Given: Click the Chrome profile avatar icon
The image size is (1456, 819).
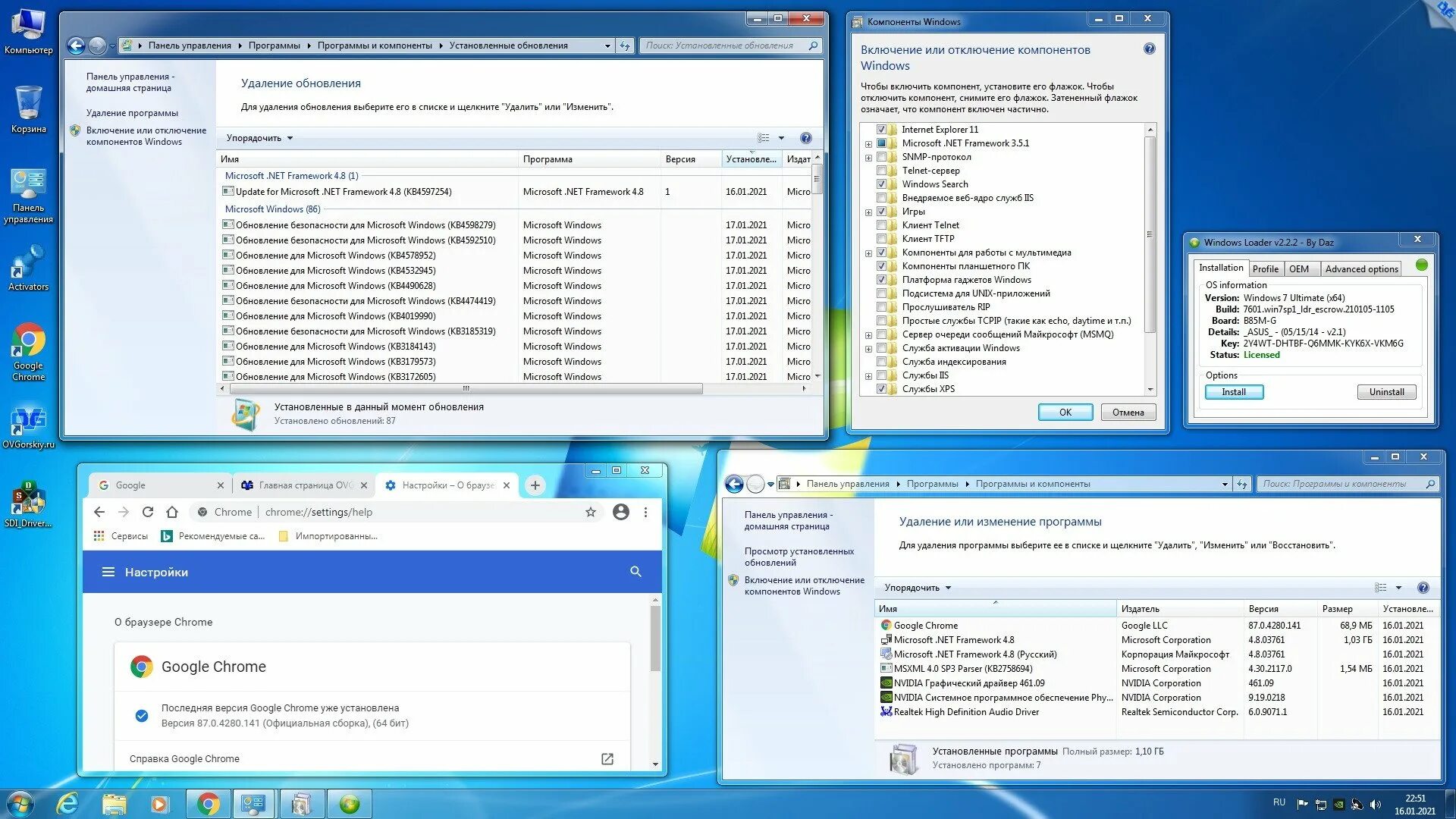Looking at the screenshot, I should [x=622, y=512].
